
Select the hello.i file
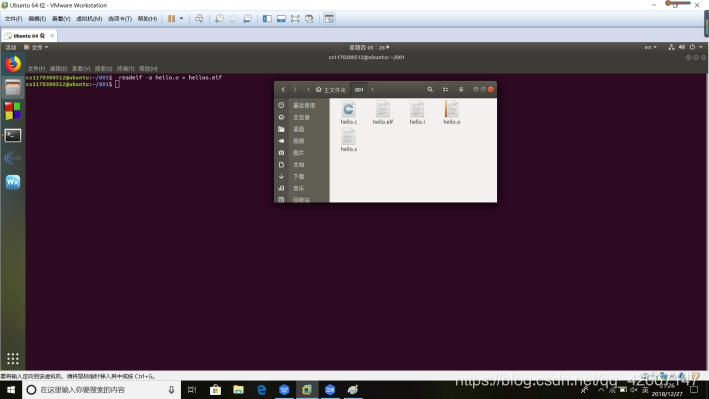pyautogui.click(x=417, y=113)
